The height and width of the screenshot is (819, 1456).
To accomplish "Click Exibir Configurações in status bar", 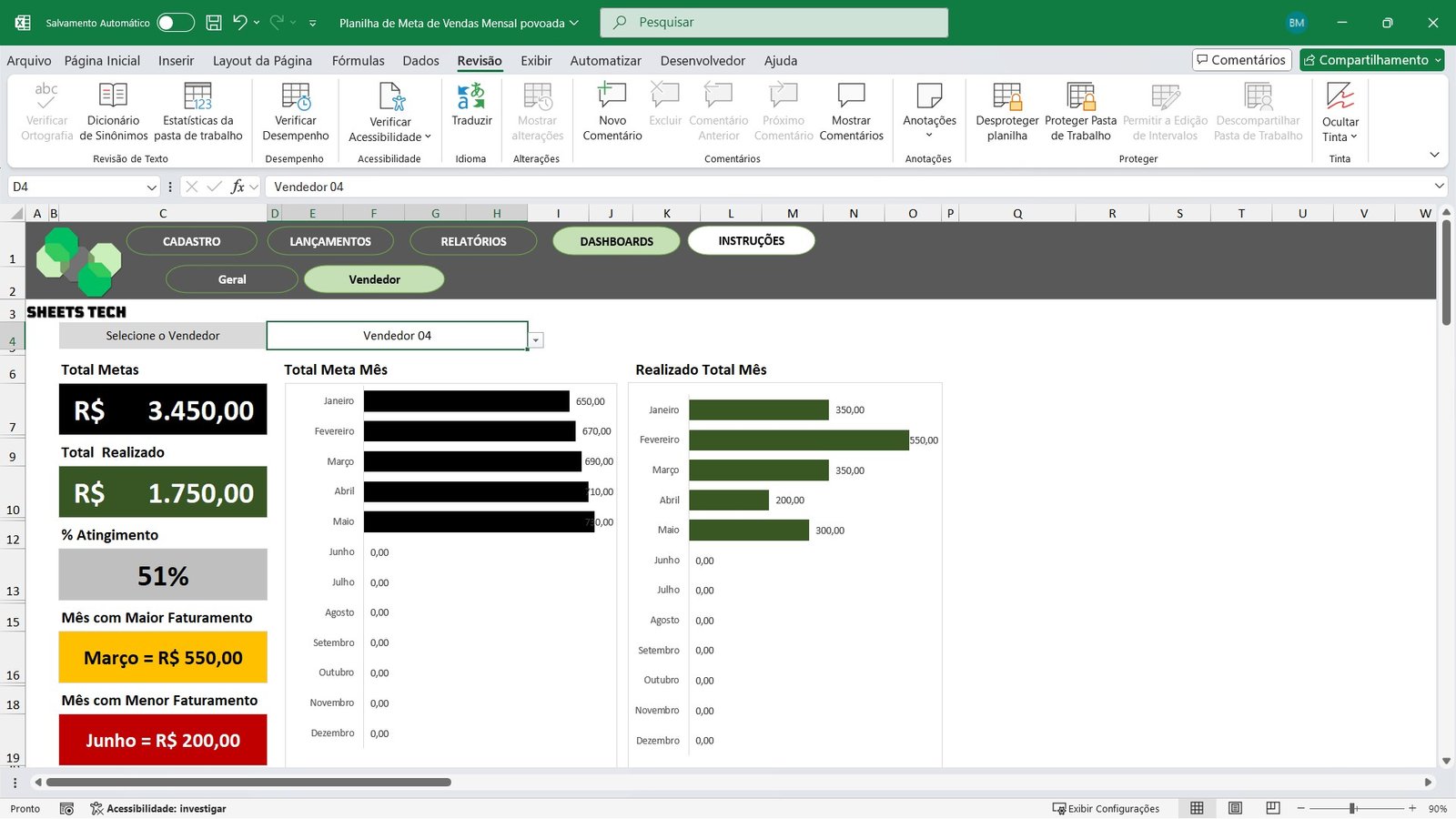I will click(x=1106, y=808).
